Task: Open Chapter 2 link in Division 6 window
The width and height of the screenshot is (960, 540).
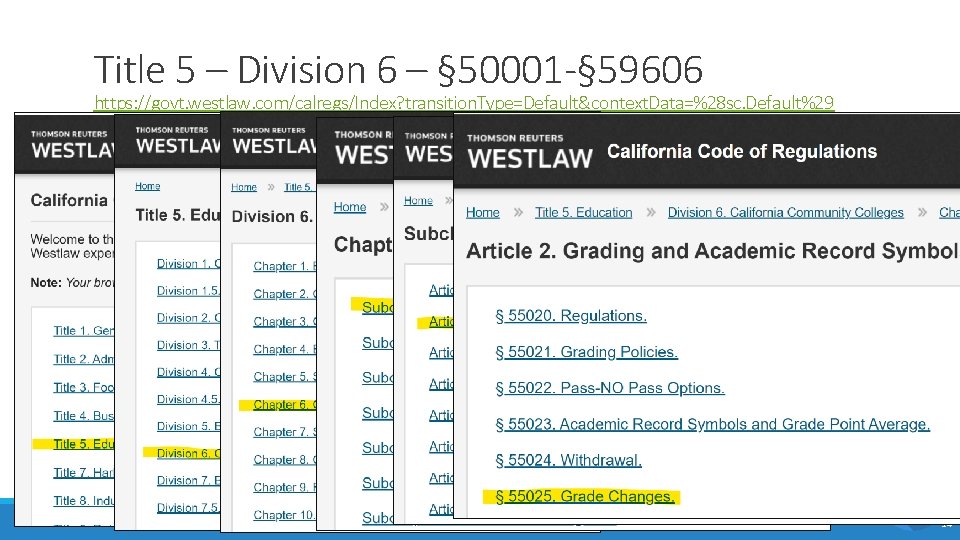Action: click(285, 294)
